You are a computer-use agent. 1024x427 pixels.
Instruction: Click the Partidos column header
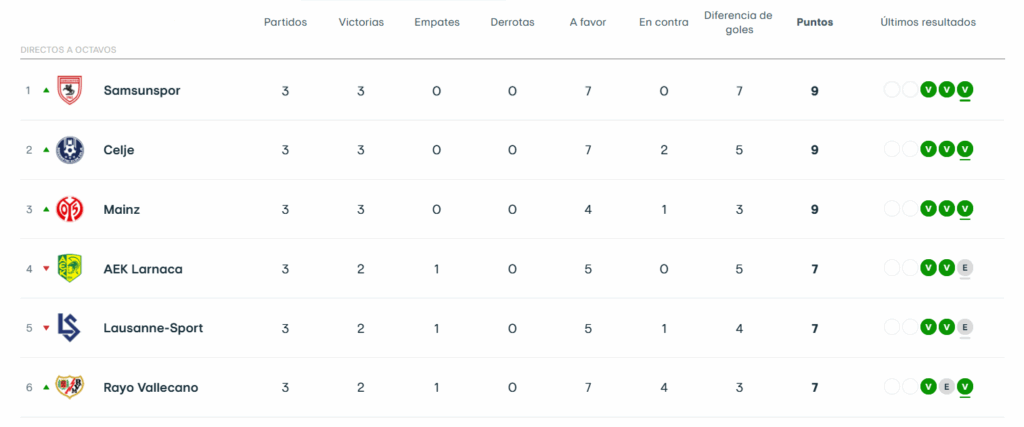pos(285,22)
